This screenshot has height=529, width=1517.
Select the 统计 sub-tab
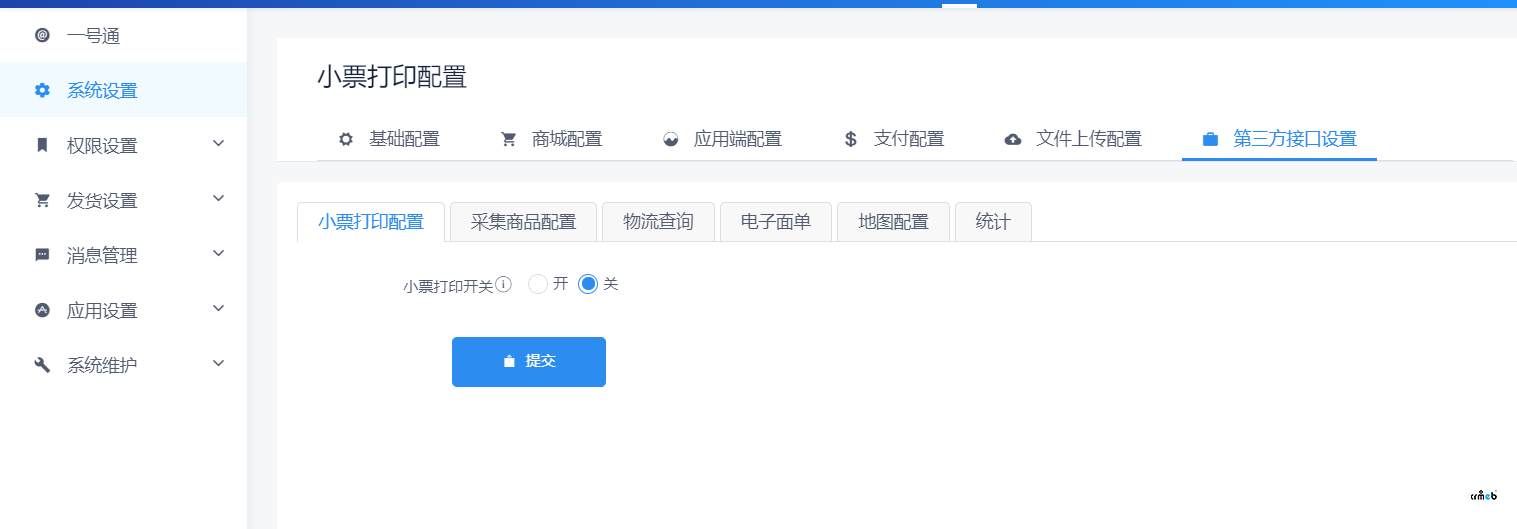pos(993,222)
